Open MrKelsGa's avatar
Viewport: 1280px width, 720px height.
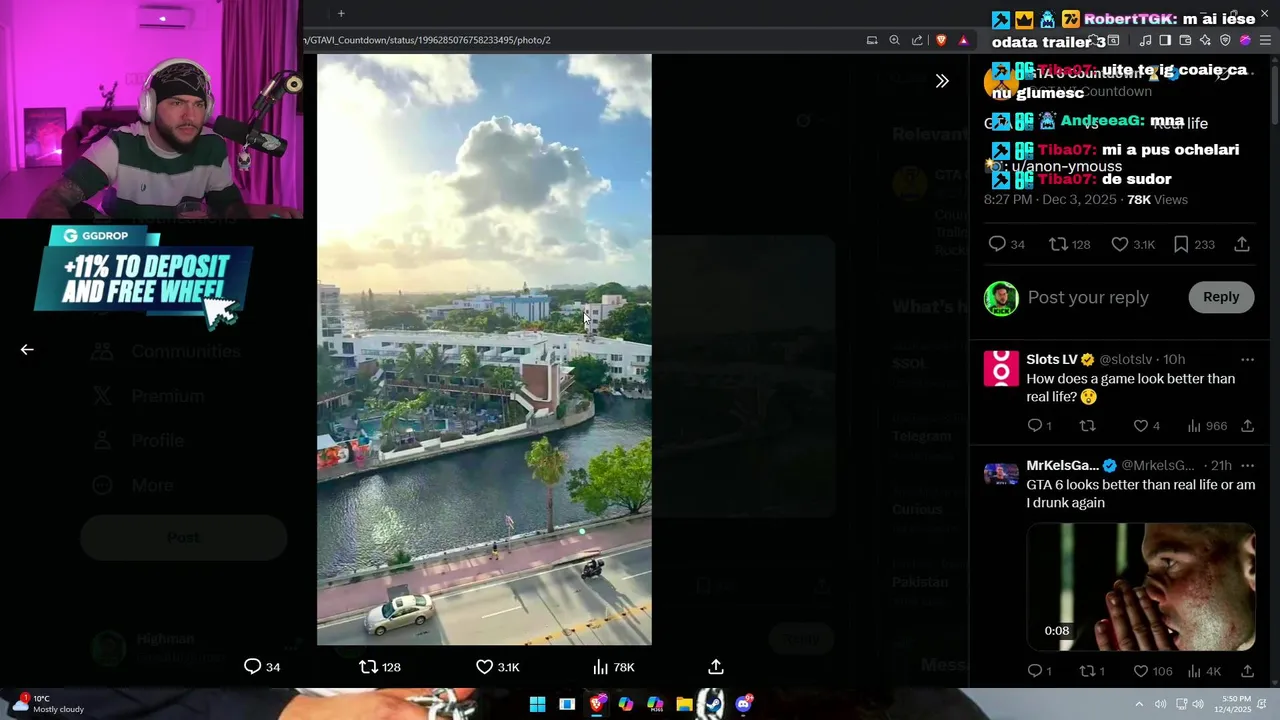tap(1001, 474)
